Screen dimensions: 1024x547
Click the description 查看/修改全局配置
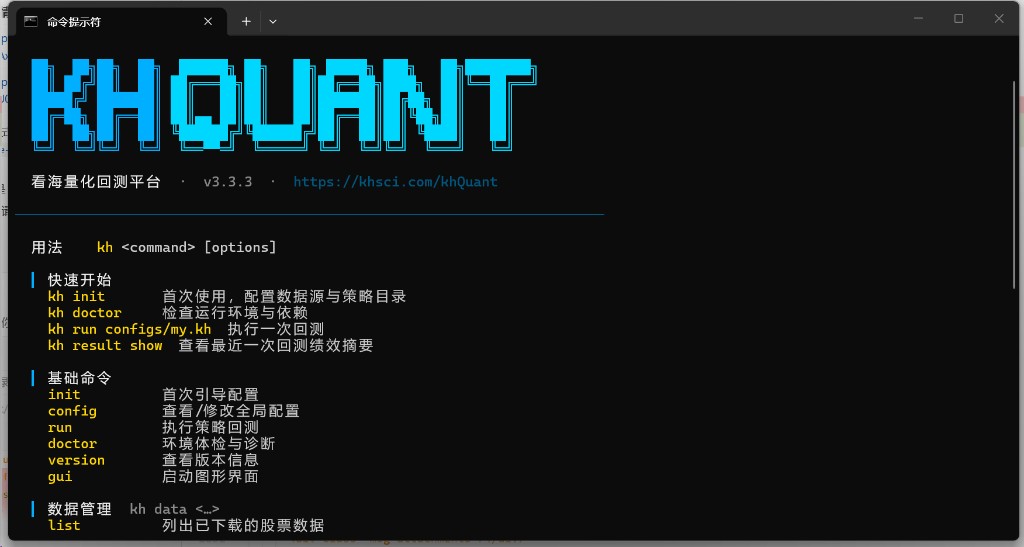coord(231,411)
